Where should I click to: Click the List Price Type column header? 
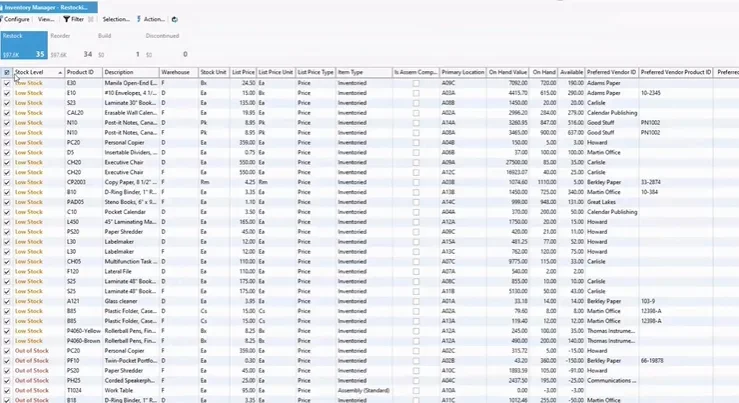coord(315,72)
